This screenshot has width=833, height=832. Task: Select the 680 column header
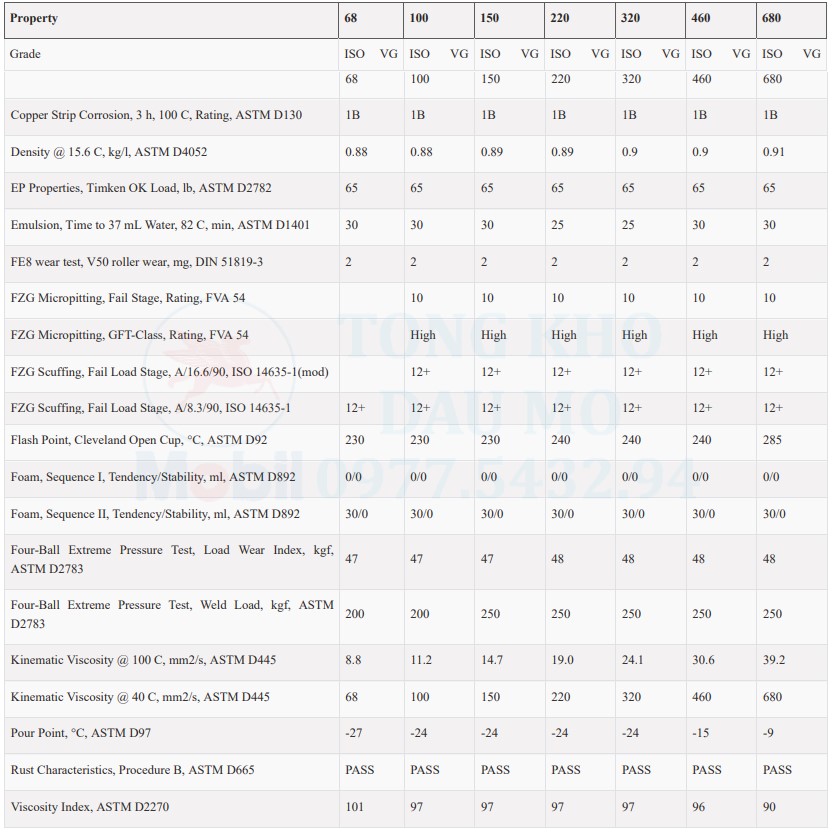click(x=771, y=19)
